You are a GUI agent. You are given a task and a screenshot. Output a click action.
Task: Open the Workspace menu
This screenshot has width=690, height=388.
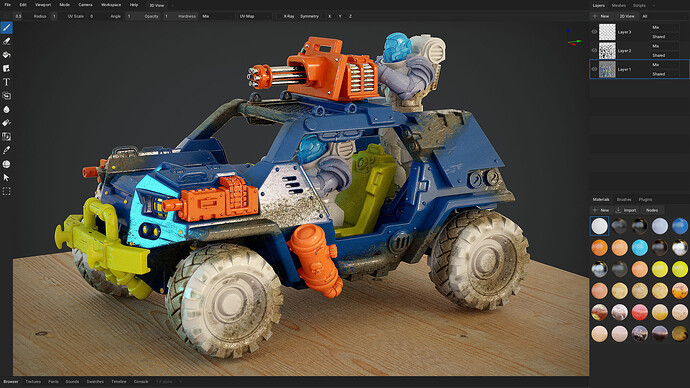point(111,5)
